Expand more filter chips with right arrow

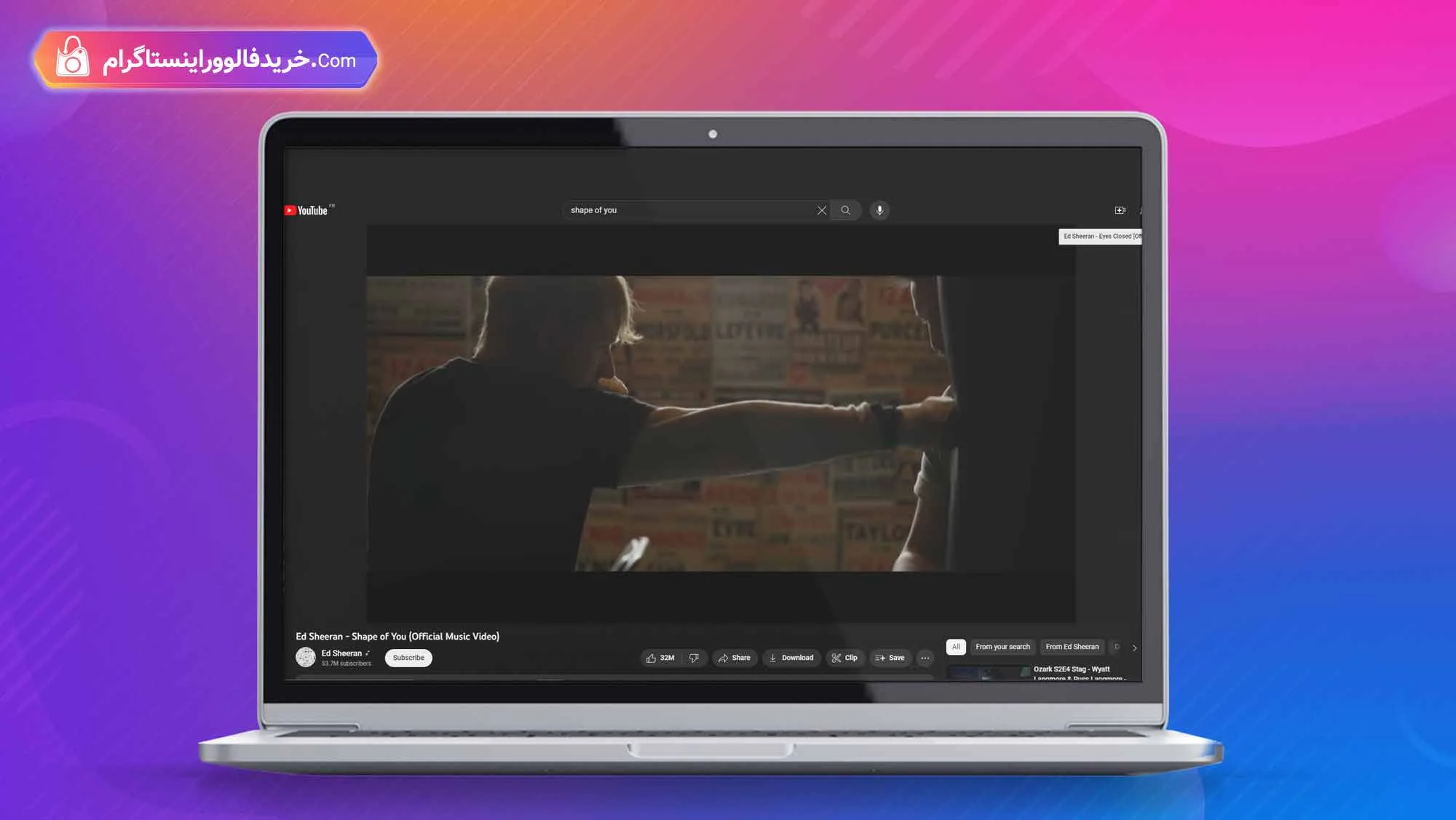point(1134,648)
